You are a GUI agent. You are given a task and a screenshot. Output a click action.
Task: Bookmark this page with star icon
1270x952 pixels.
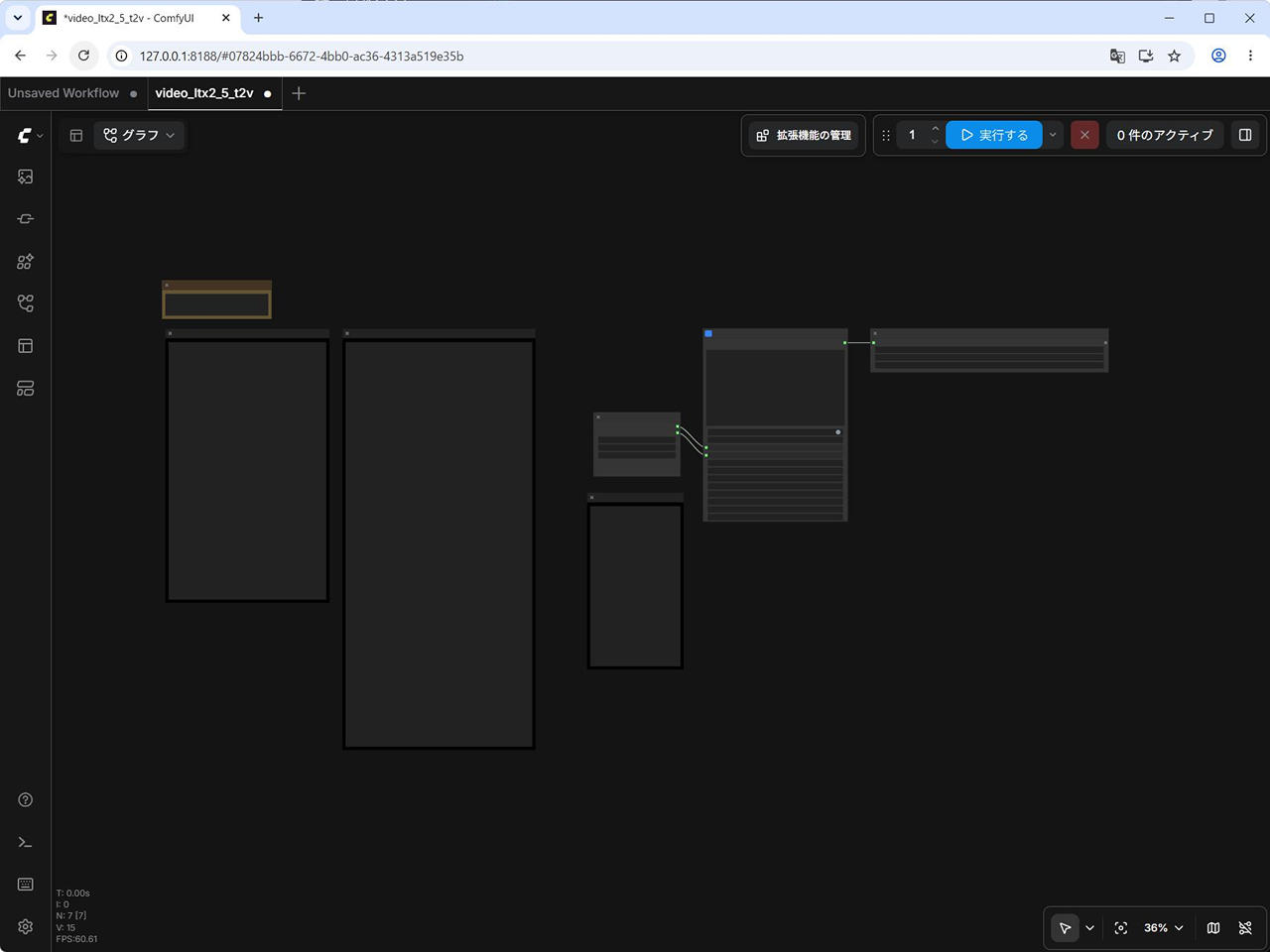(x=1175, y=56)
